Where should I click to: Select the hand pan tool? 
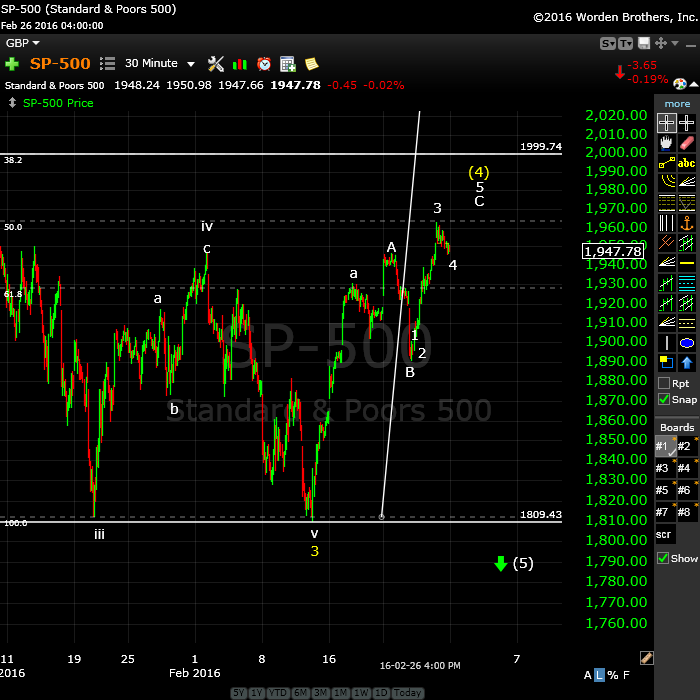coord(666,143)
